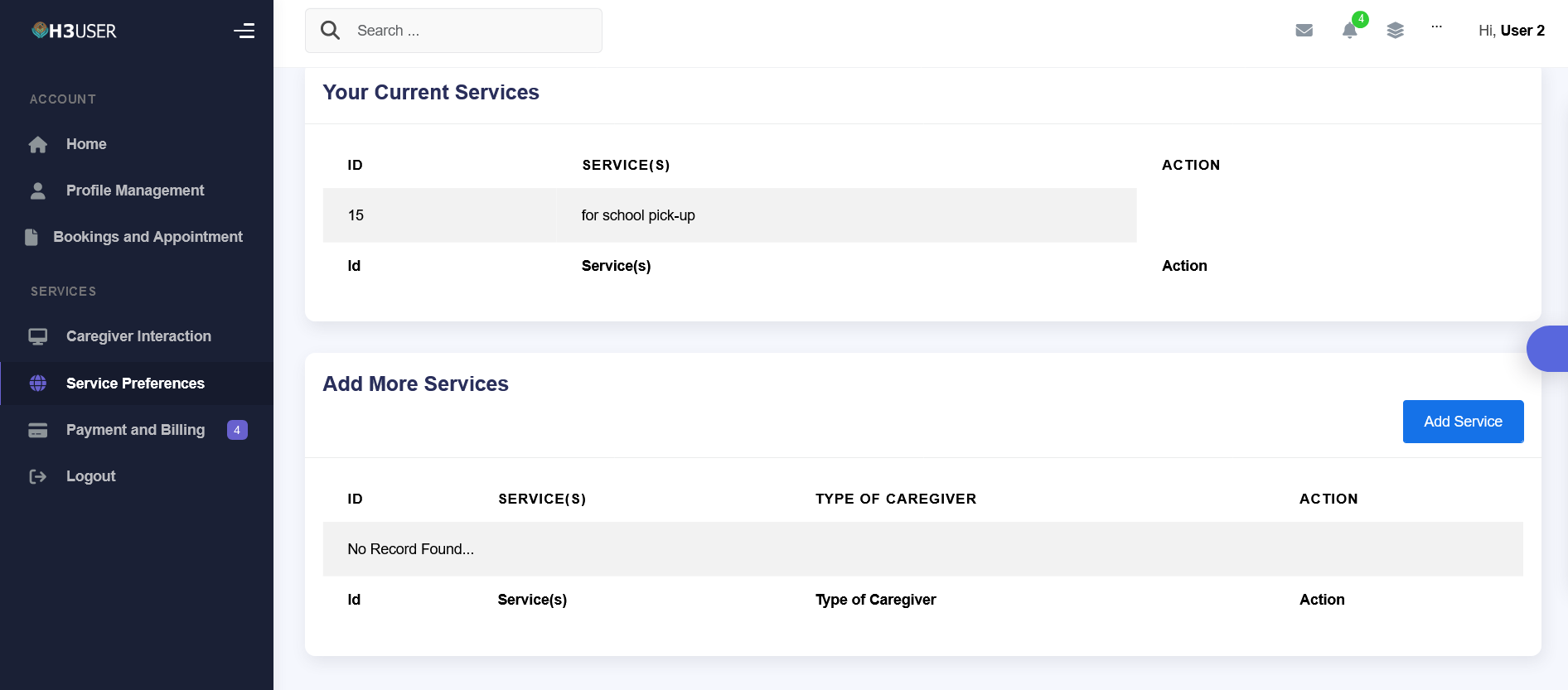Click the H3USER logo
This screenshot has width=1568, height=690.
[75, 31]
